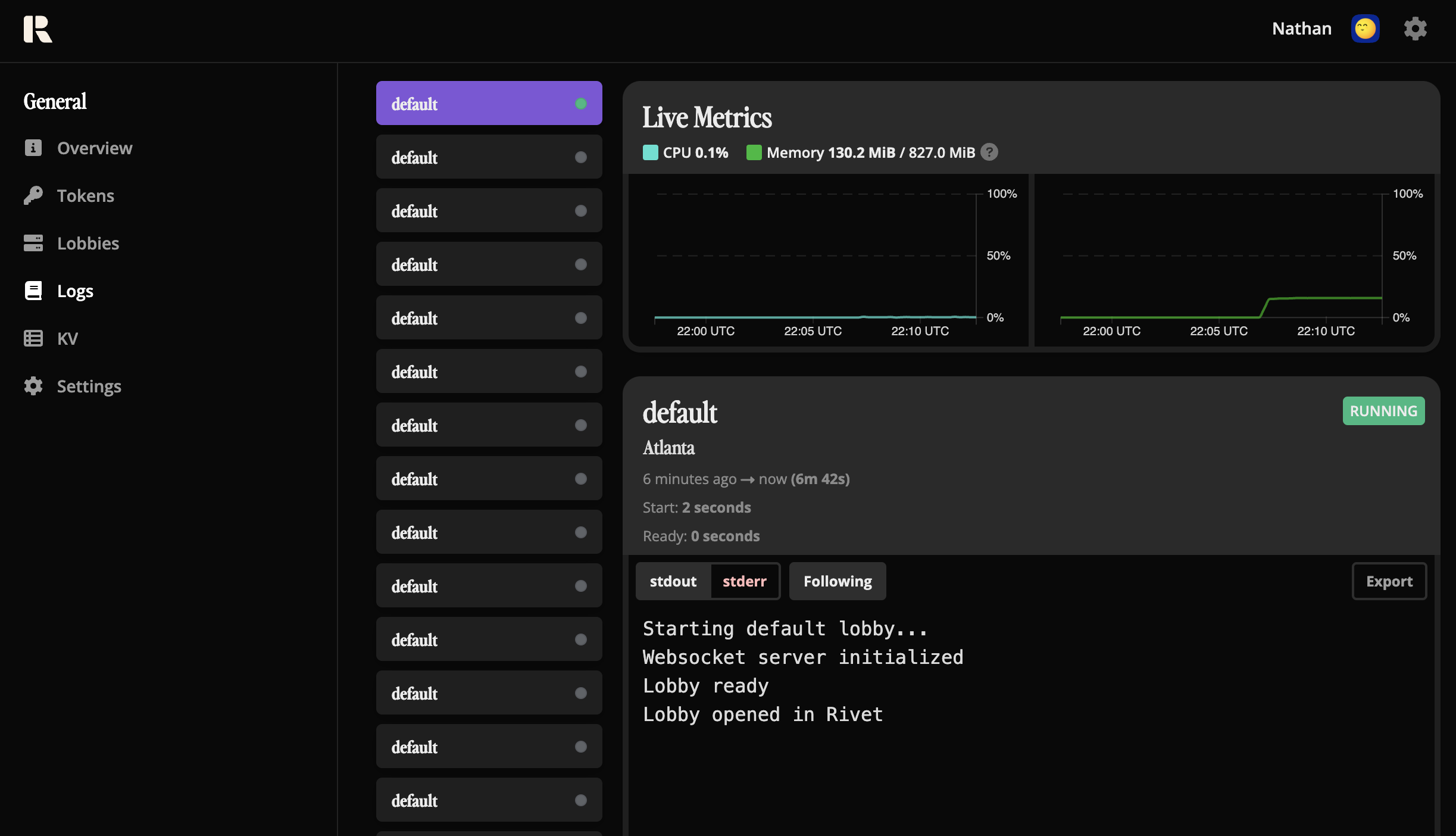Open the settings gear in the top bar

click(x=1415, y=28)
